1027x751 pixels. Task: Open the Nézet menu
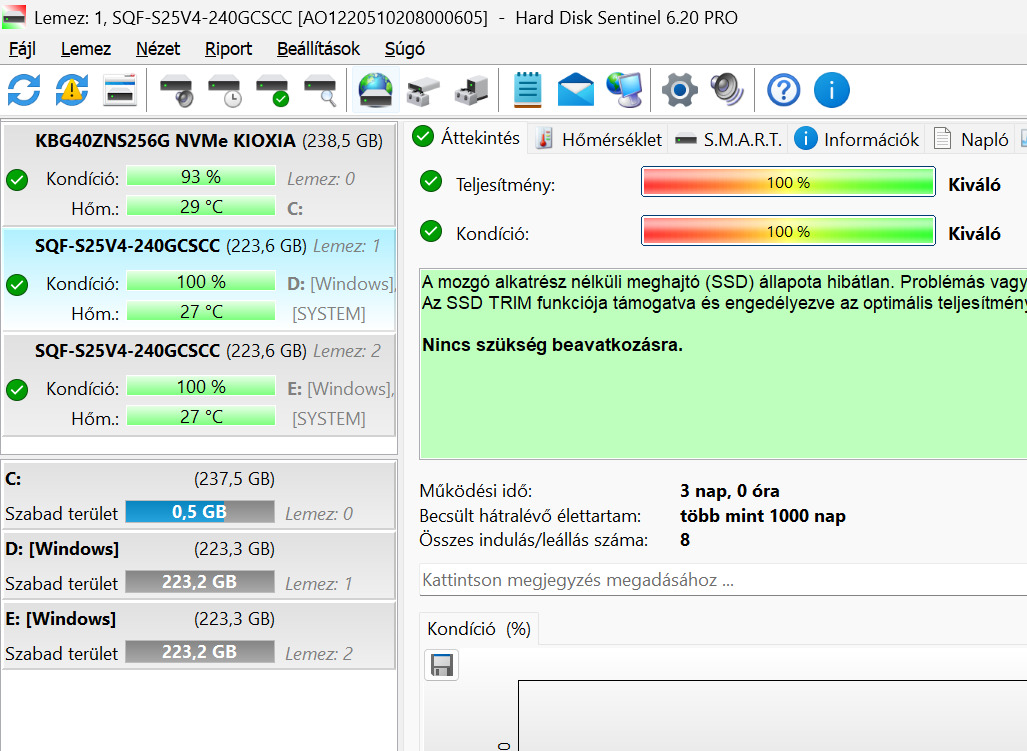[158, 49]
